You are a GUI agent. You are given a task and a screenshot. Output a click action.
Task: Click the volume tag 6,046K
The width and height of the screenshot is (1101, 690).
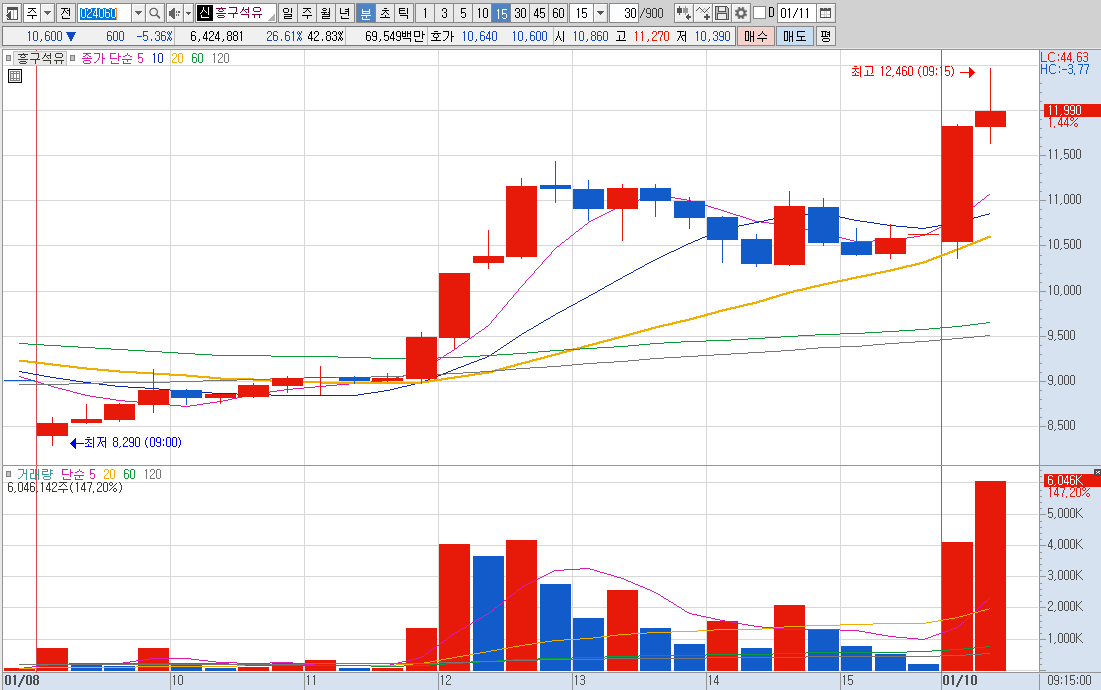pyautogui.click(x=1070, y=480)
